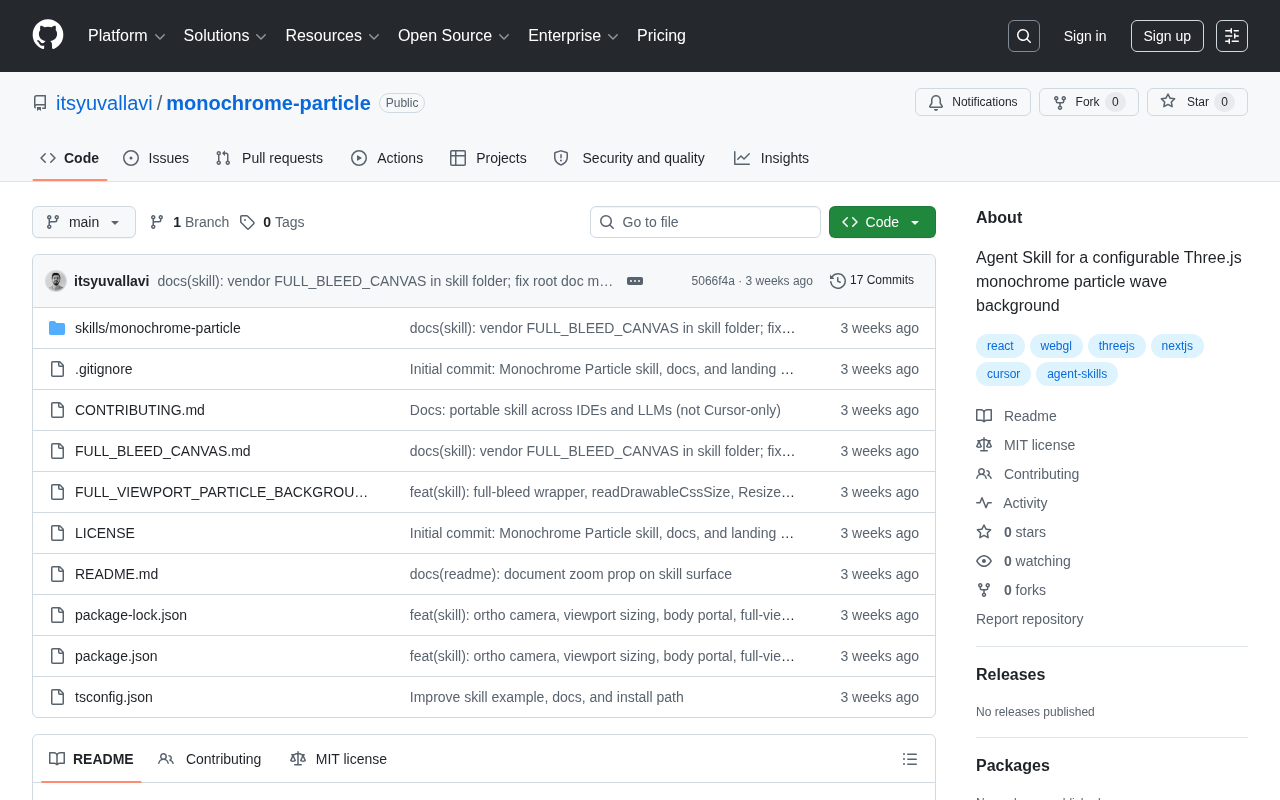Go to the GitHub homepage logo
This screenshot has width=1280, height=800.
point(48,35)
